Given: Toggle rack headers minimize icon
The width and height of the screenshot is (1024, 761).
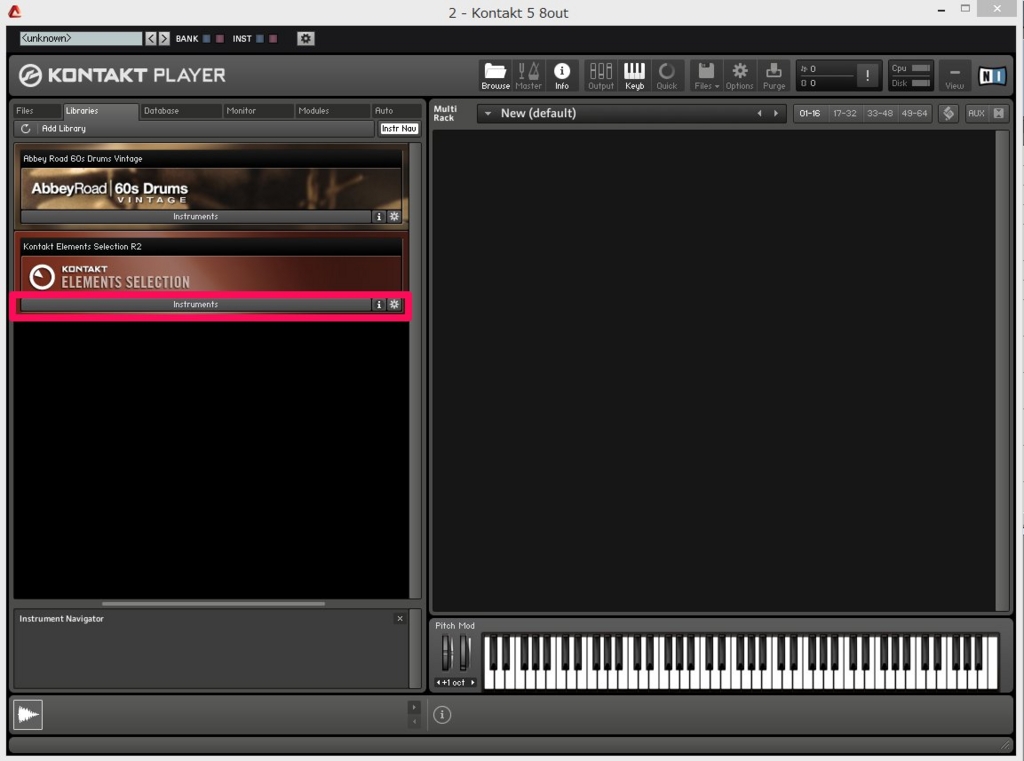Looking at the screenshot, I should coord(999,113).
